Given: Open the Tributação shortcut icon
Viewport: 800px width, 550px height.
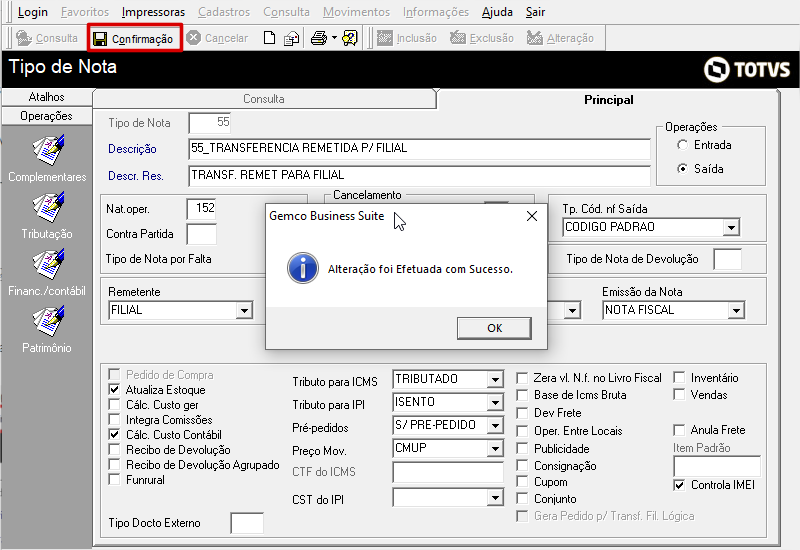Looking at the screenshot, I should (x=48, y=207).
